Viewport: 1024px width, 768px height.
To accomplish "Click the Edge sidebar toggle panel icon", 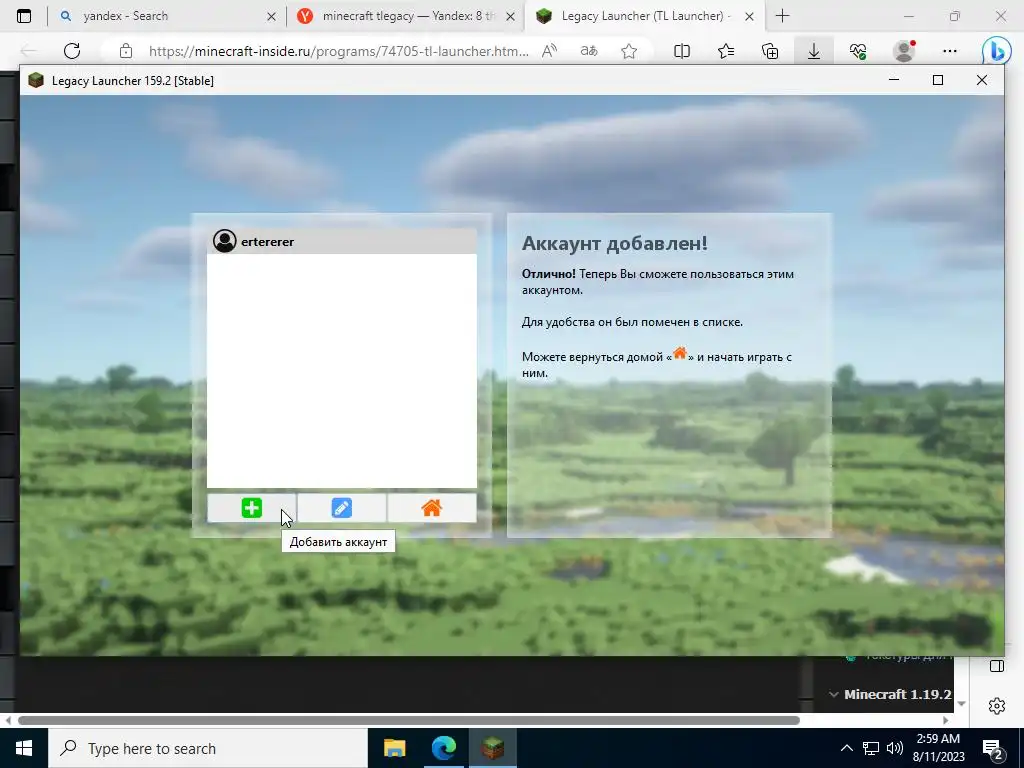I will point(997,665).
